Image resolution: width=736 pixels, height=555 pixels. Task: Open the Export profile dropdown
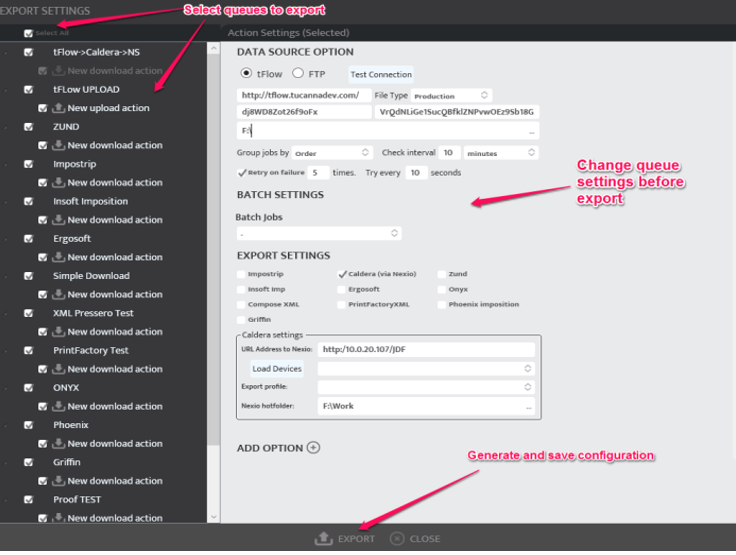click(x=426, y=387)
